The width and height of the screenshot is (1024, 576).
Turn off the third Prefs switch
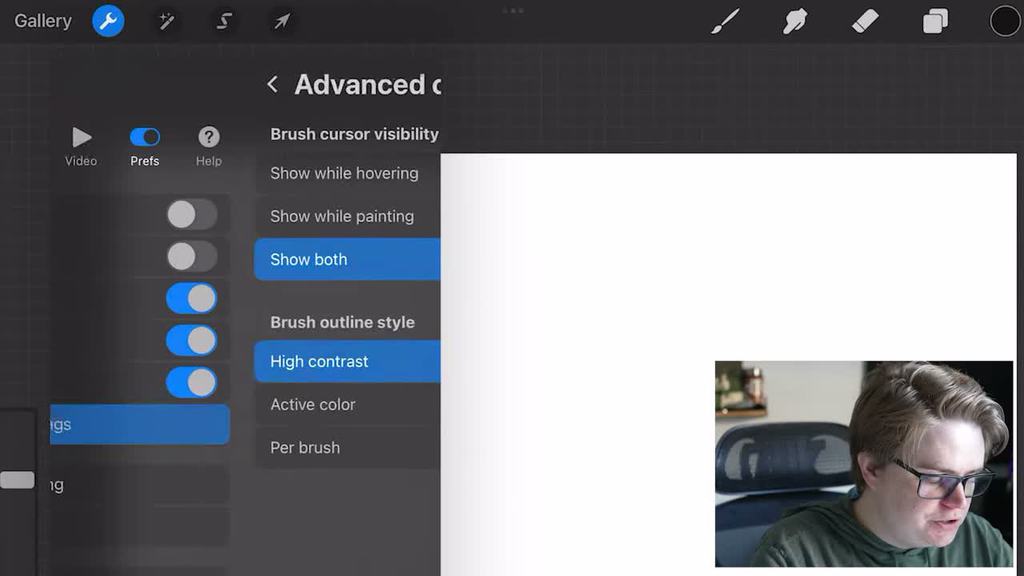coord(191,298)
